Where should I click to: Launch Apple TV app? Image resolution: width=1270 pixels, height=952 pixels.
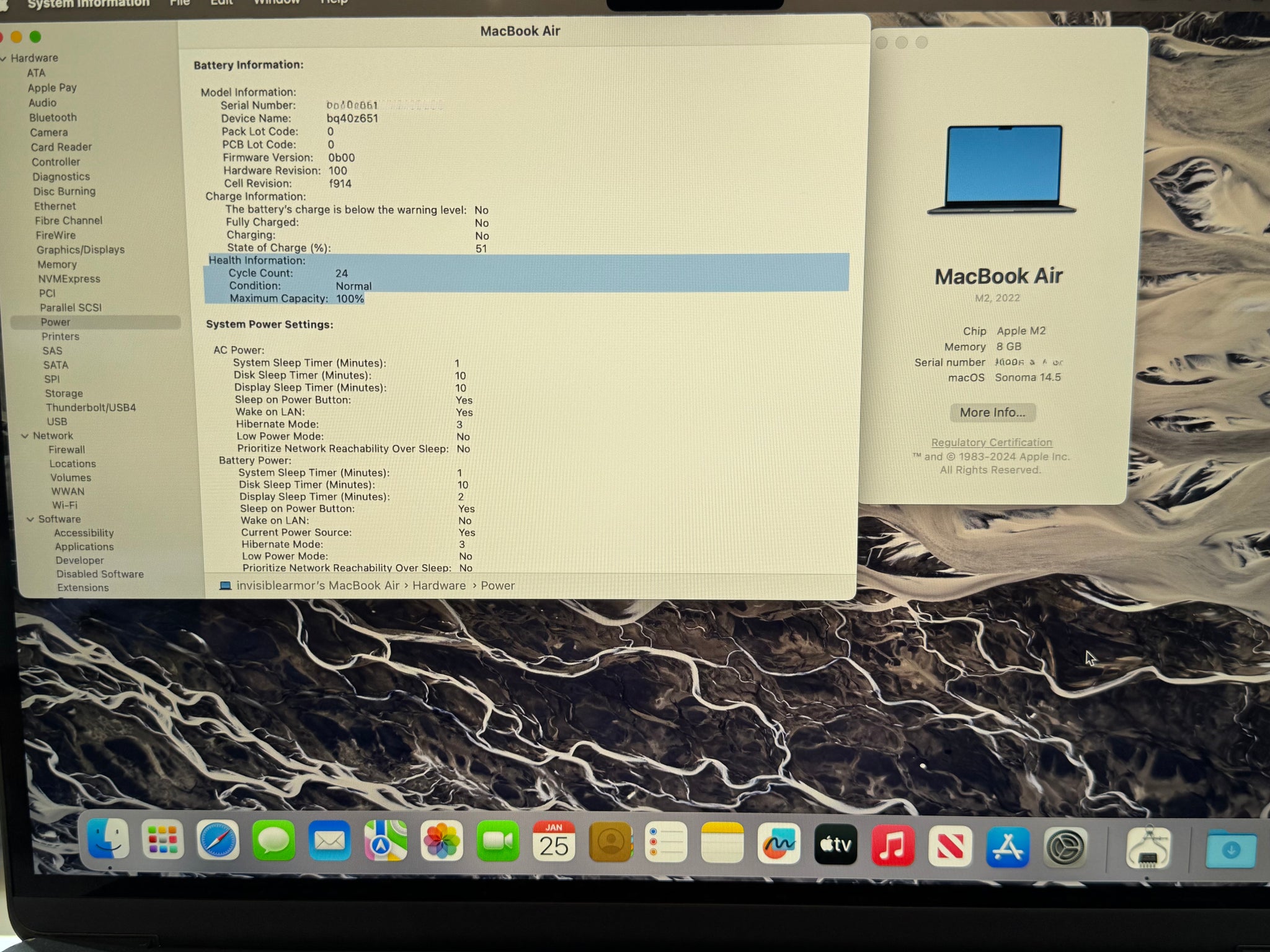(835, 844)
